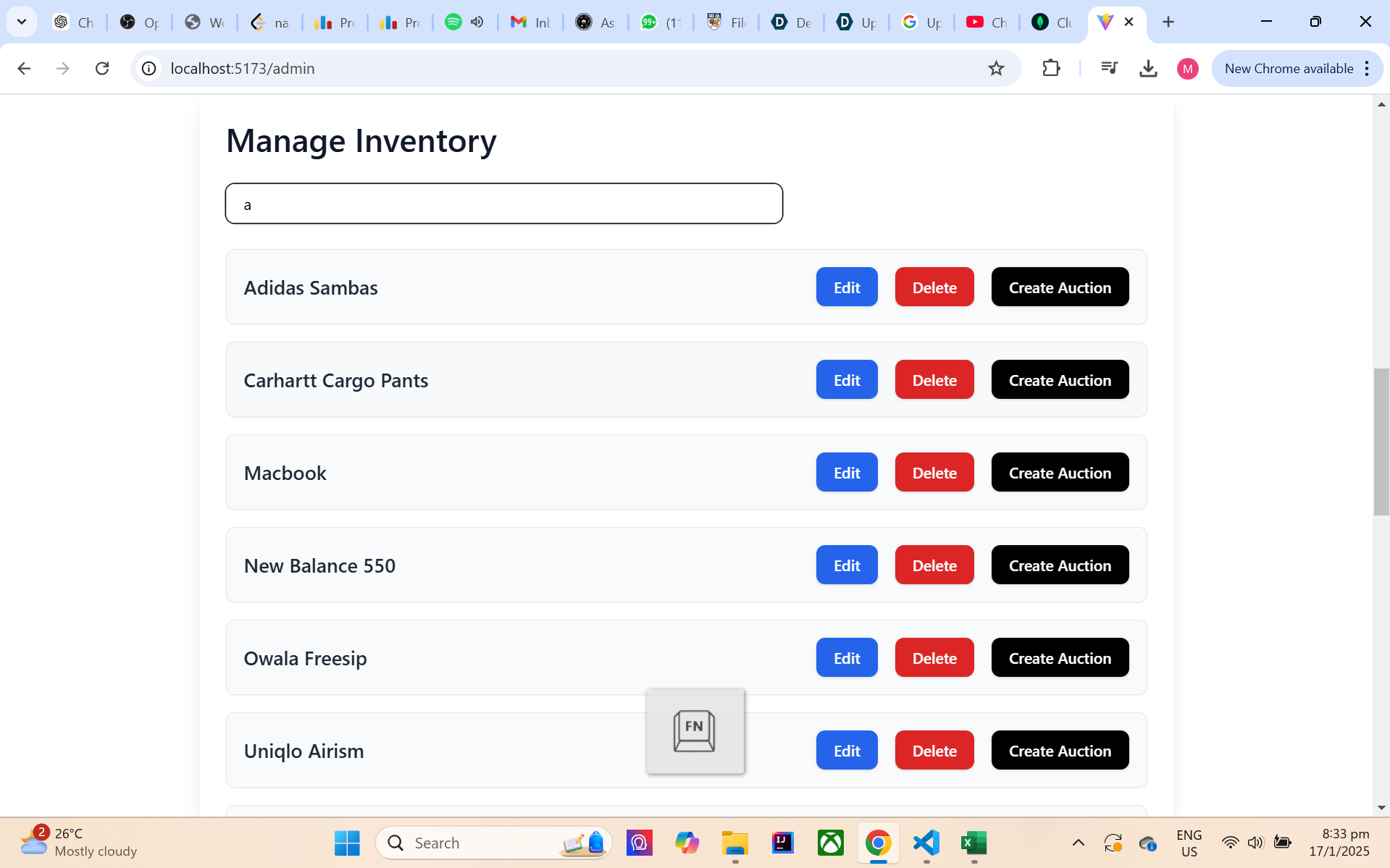Open the profile avatar M

(1187, 68)
